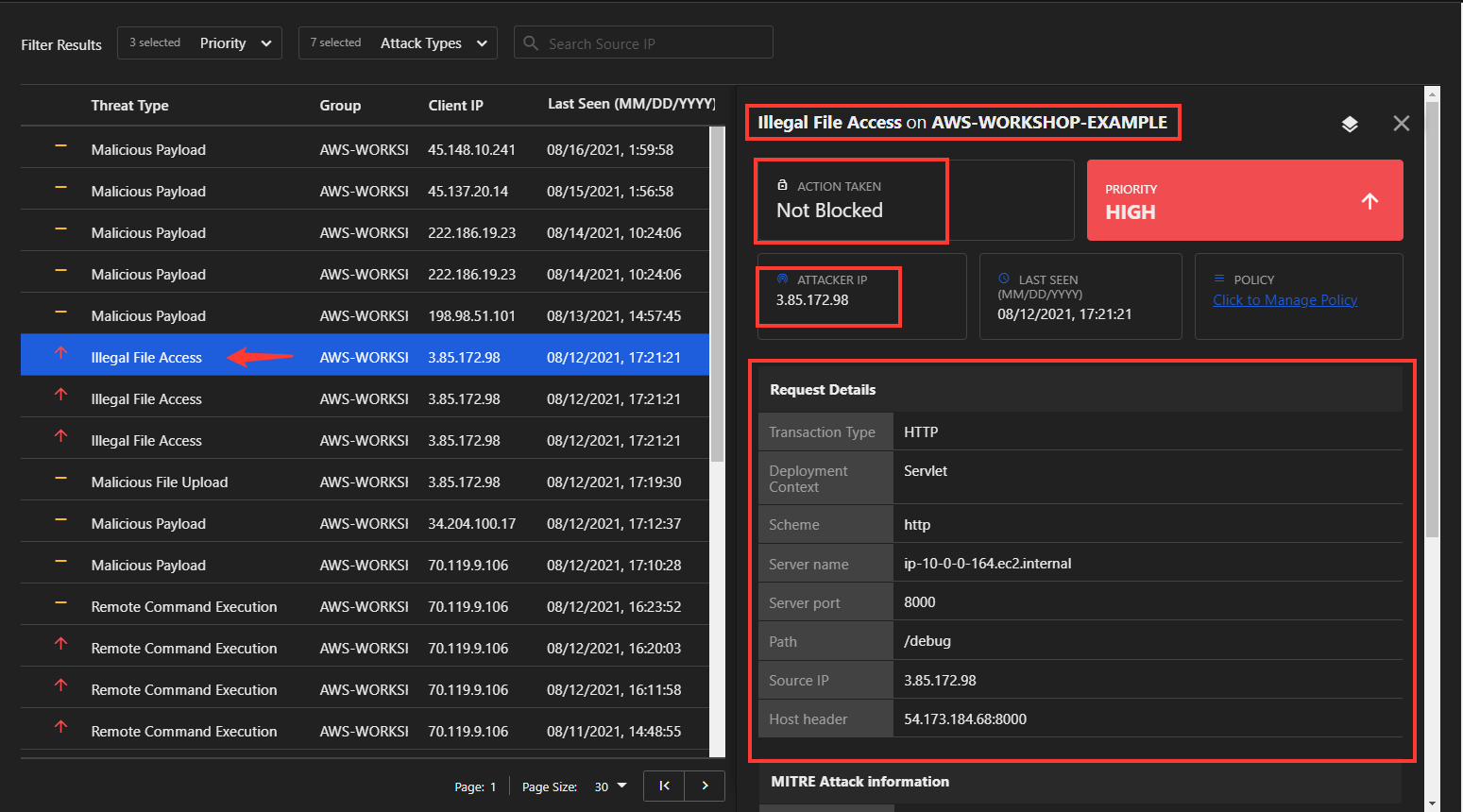Click priority dash icon for 45.148.10.241 row
Viewport: 1463px width, 812px height.
pos(60,146)
